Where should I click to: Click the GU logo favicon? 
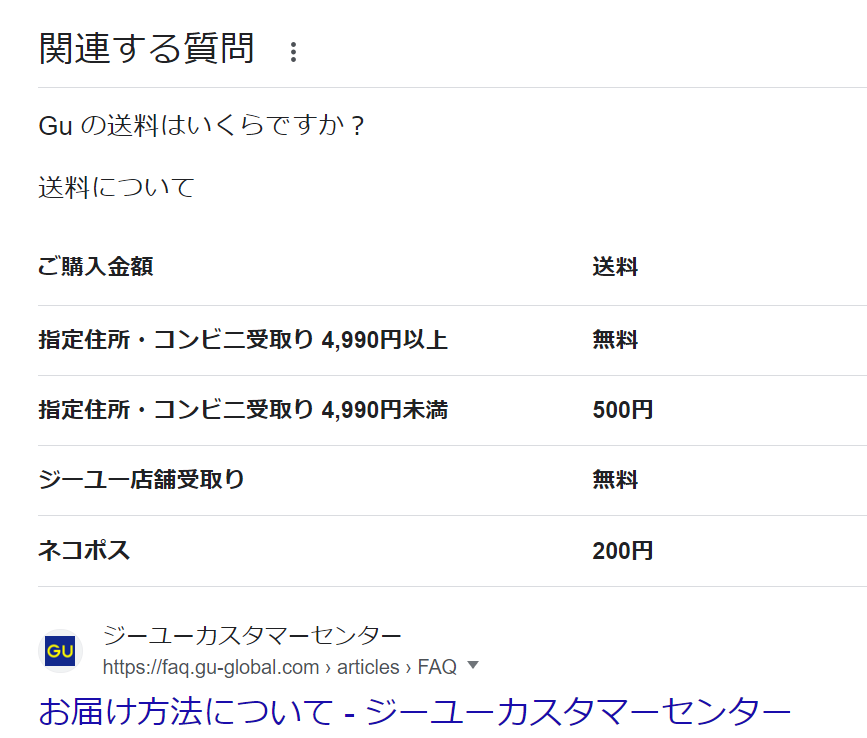60,651
